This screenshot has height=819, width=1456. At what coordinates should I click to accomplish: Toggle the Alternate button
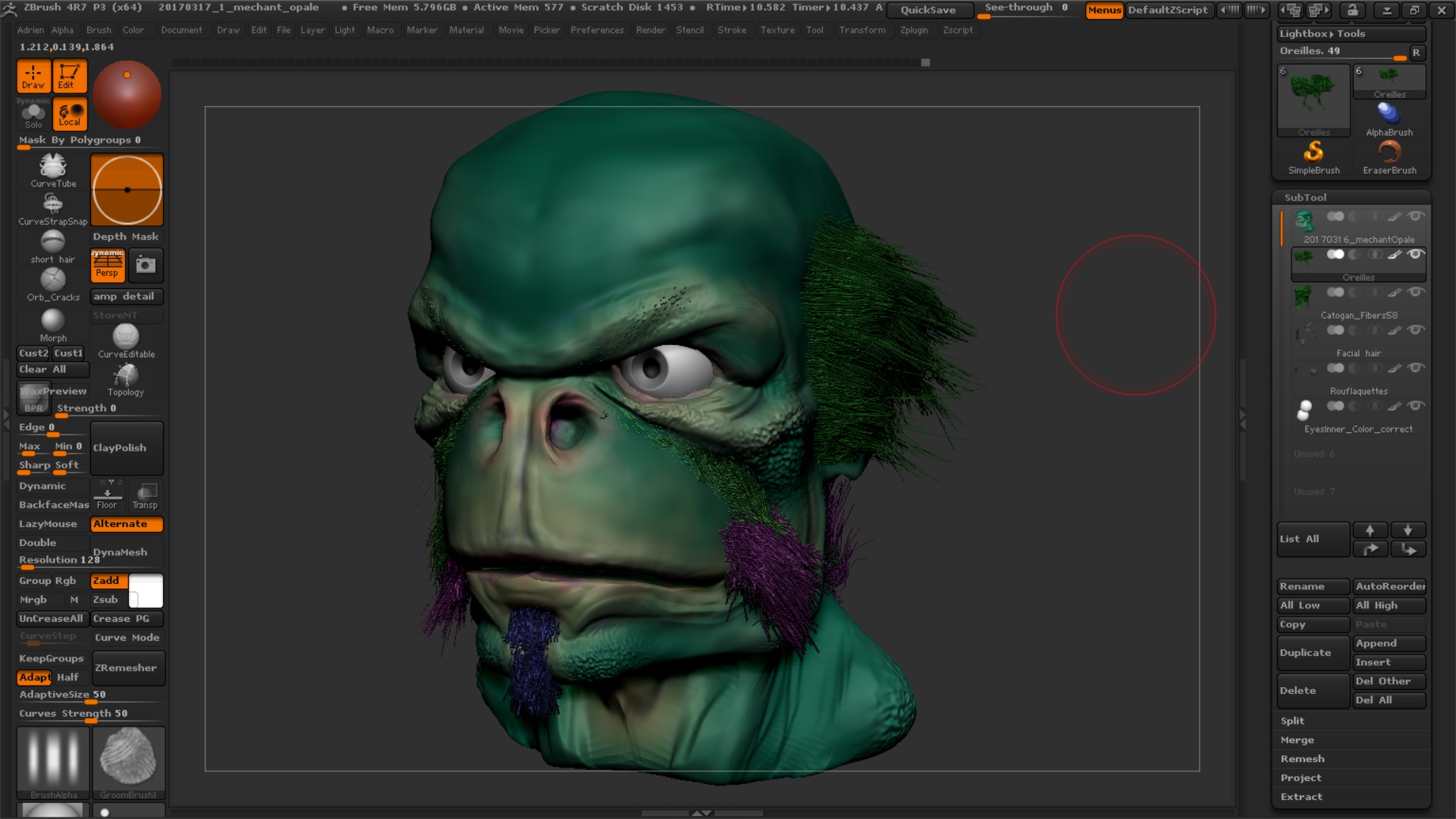tap(127, 524)
